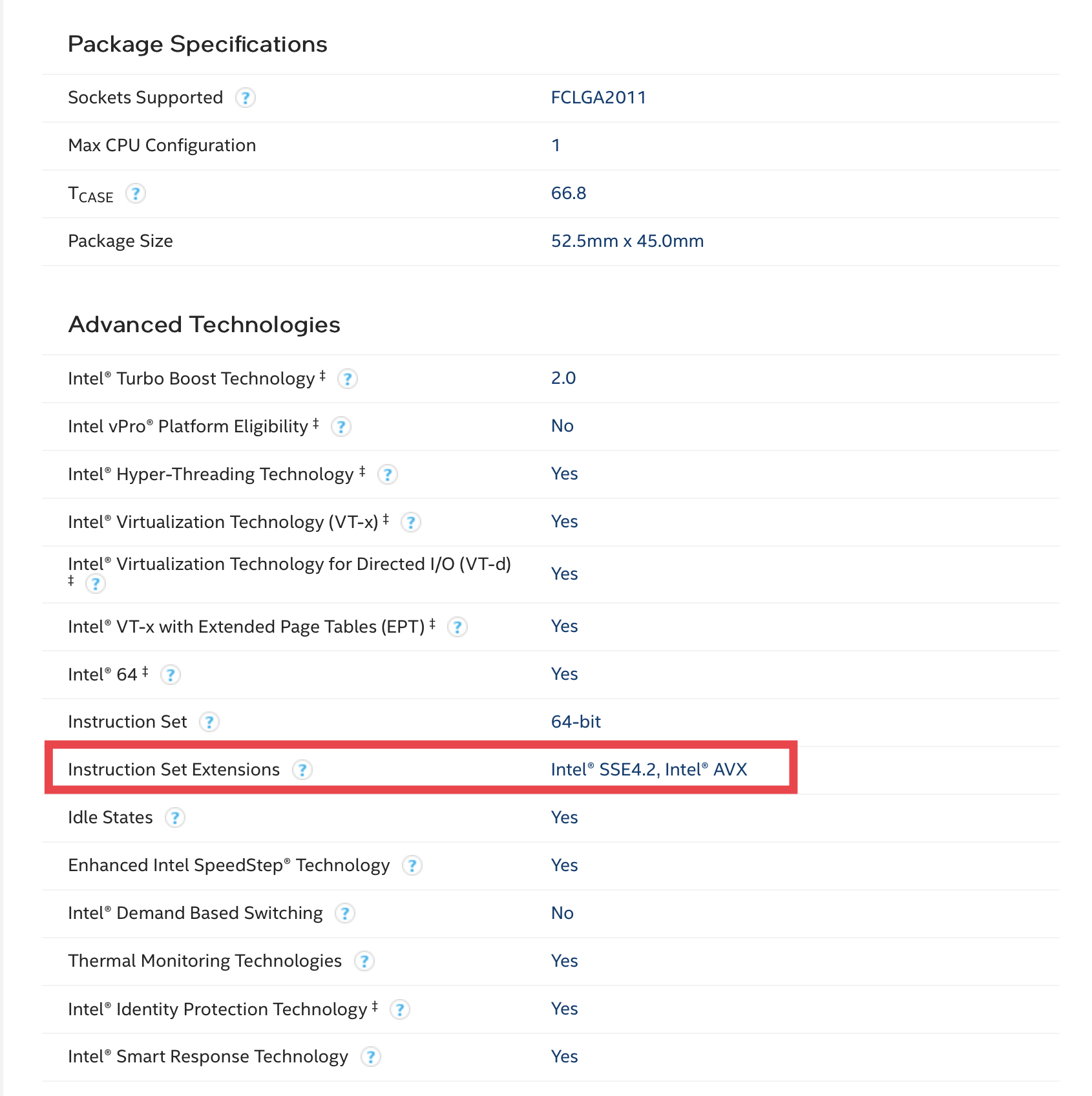Show help for Hyper-Threading Technology
The width and height of the screenshot is (1092, 1096).
(x=387, y=474)
